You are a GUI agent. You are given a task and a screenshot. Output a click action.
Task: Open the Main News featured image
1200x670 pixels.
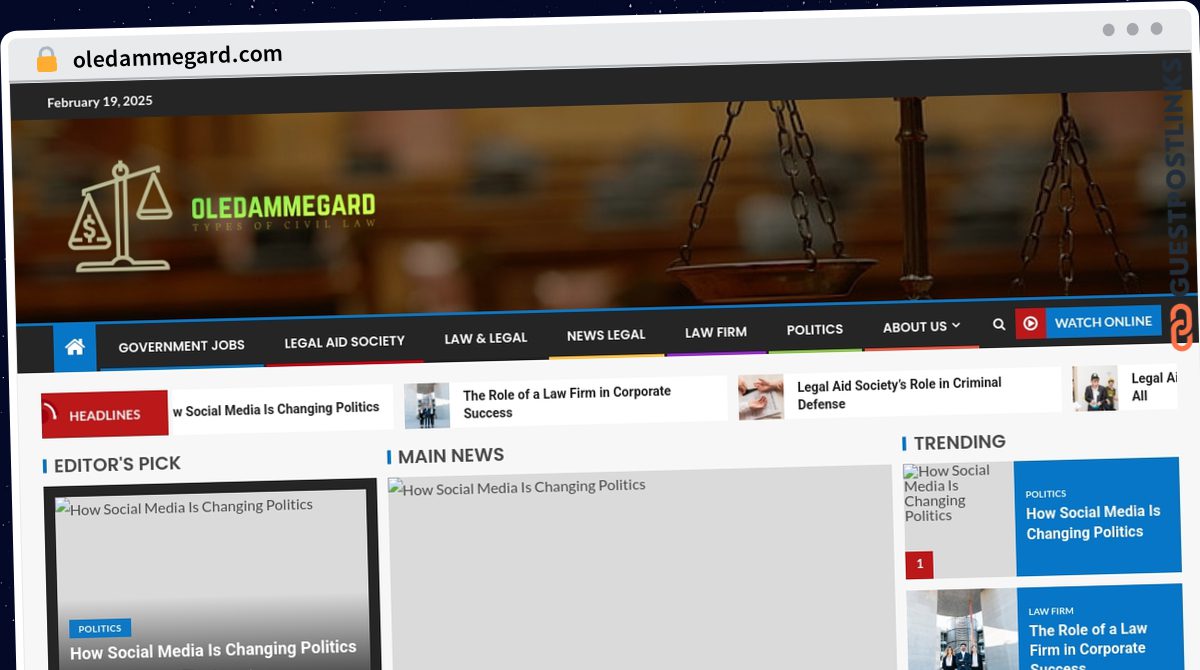[641, 567]
